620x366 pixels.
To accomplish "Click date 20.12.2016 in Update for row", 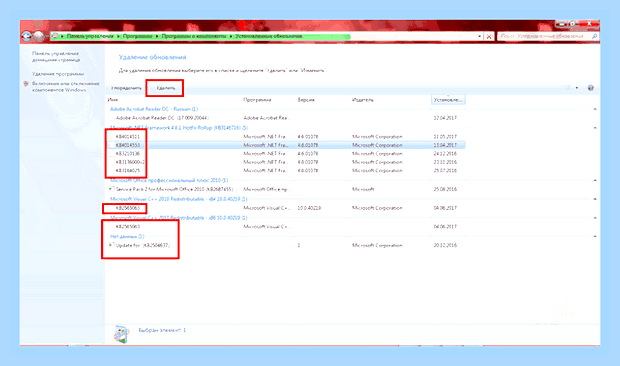I will coord(445,245).
